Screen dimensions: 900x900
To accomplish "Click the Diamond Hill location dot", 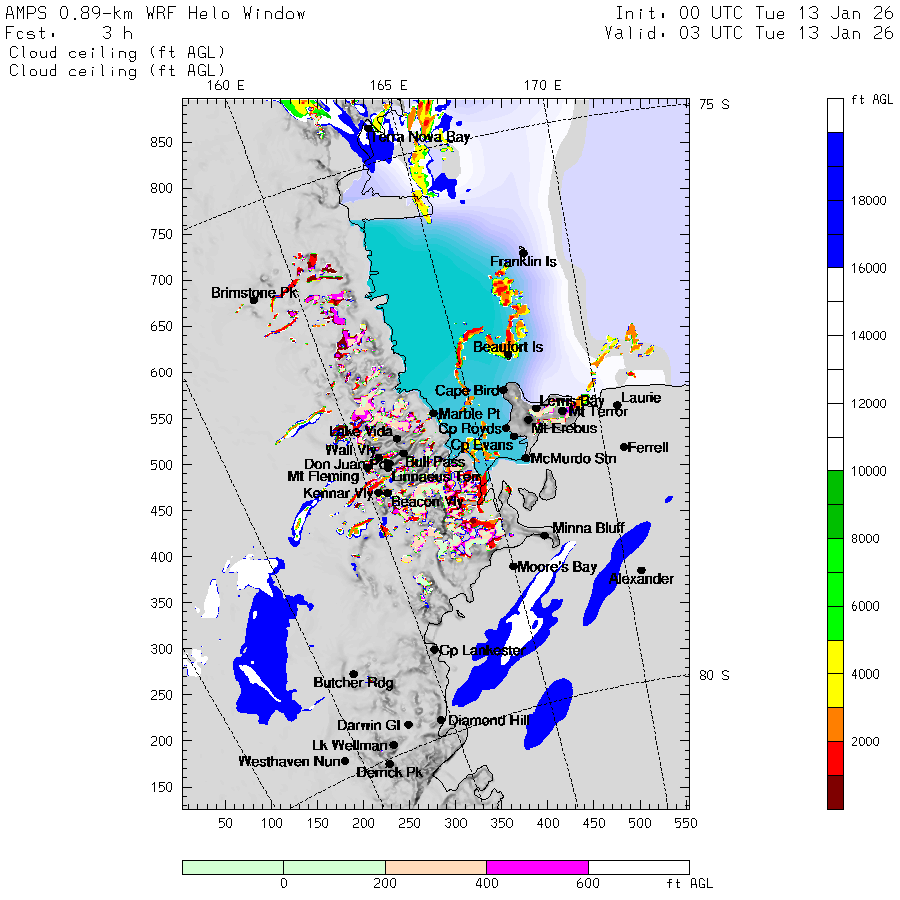I will [x=441, y=720].
